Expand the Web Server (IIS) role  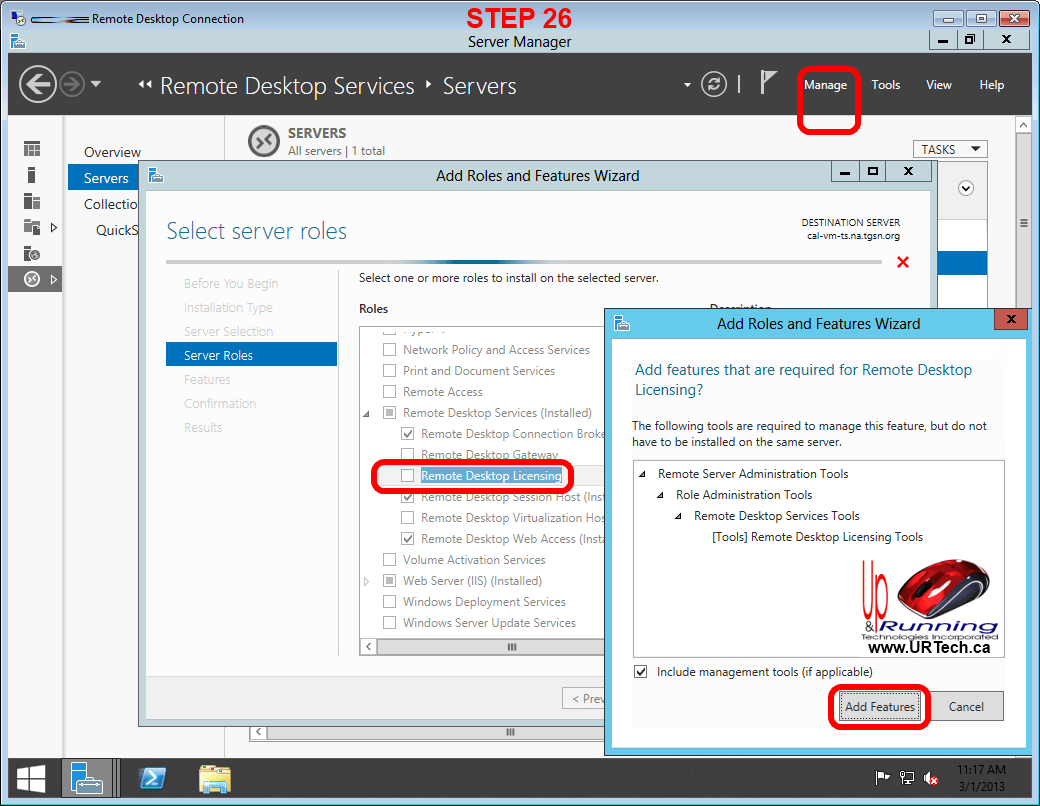click(x=366, y=581)
